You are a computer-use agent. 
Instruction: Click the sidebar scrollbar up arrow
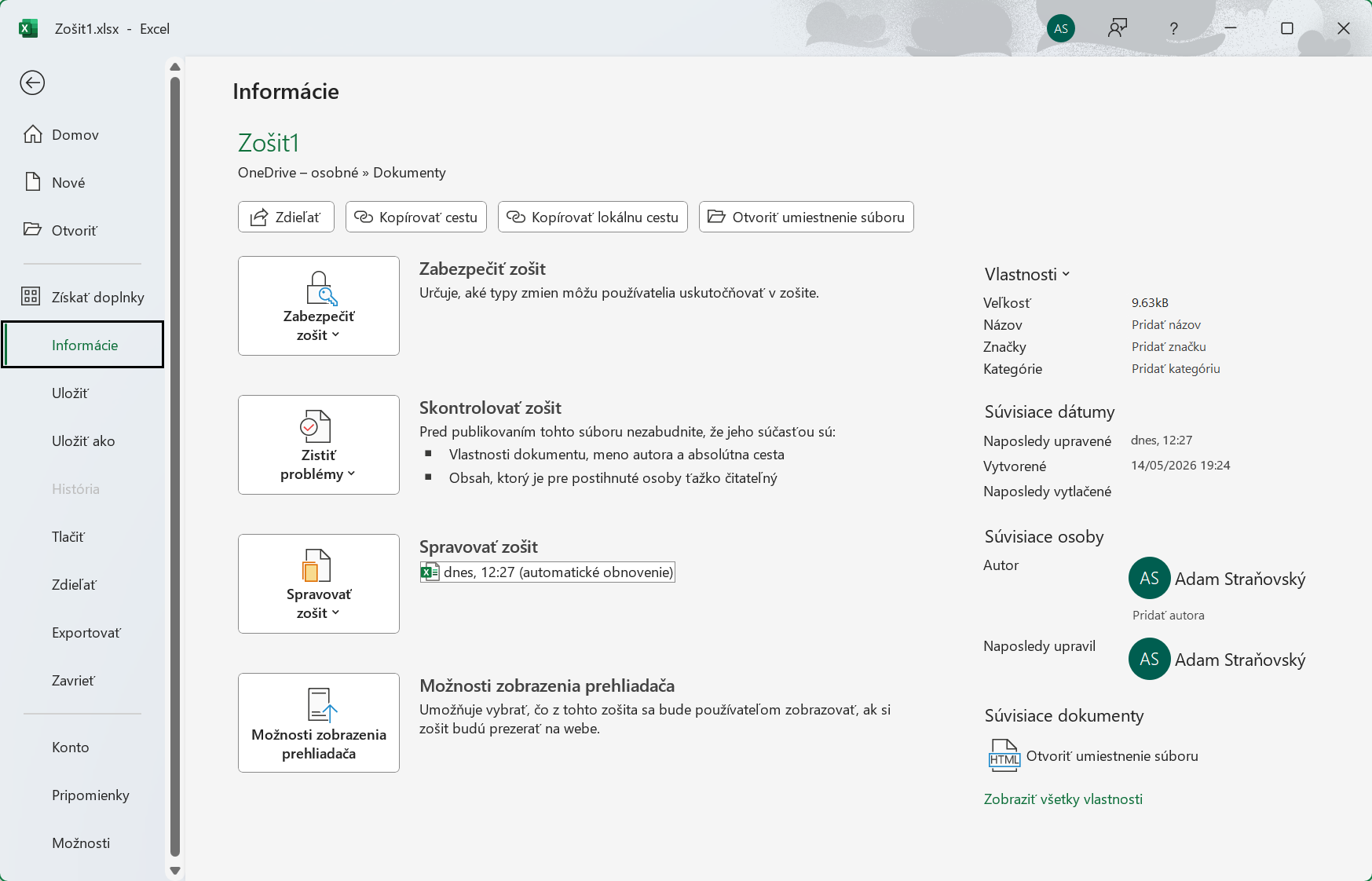(175, 67)
